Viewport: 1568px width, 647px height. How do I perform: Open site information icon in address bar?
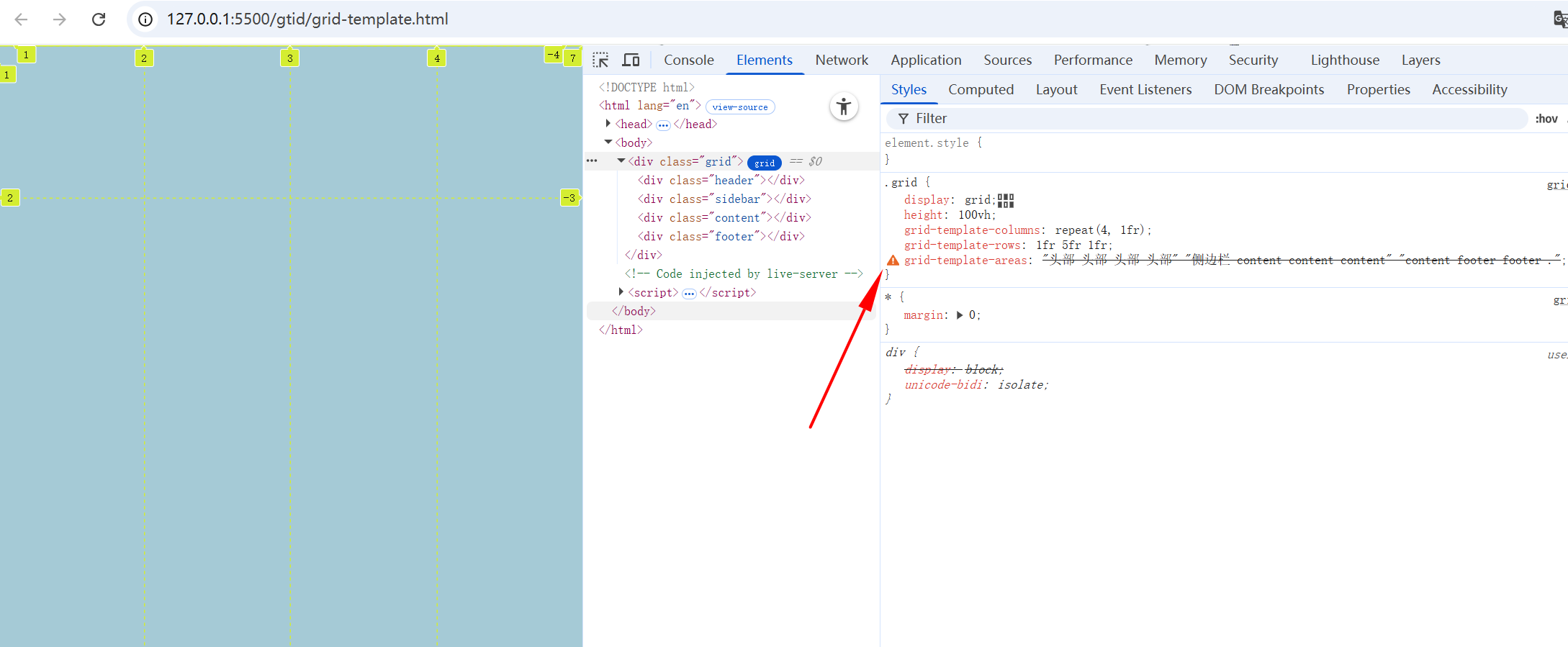point(145,19)
